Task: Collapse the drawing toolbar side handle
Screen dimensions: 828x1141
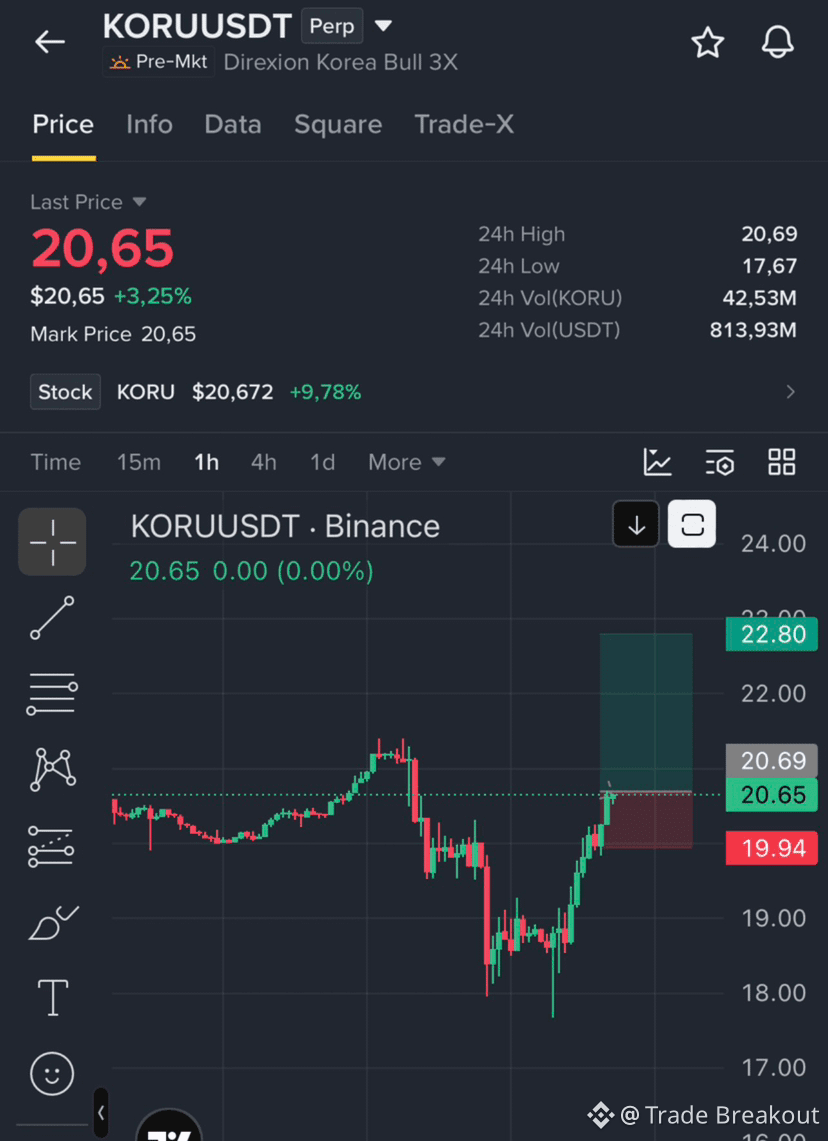Action: point(101,1113)
